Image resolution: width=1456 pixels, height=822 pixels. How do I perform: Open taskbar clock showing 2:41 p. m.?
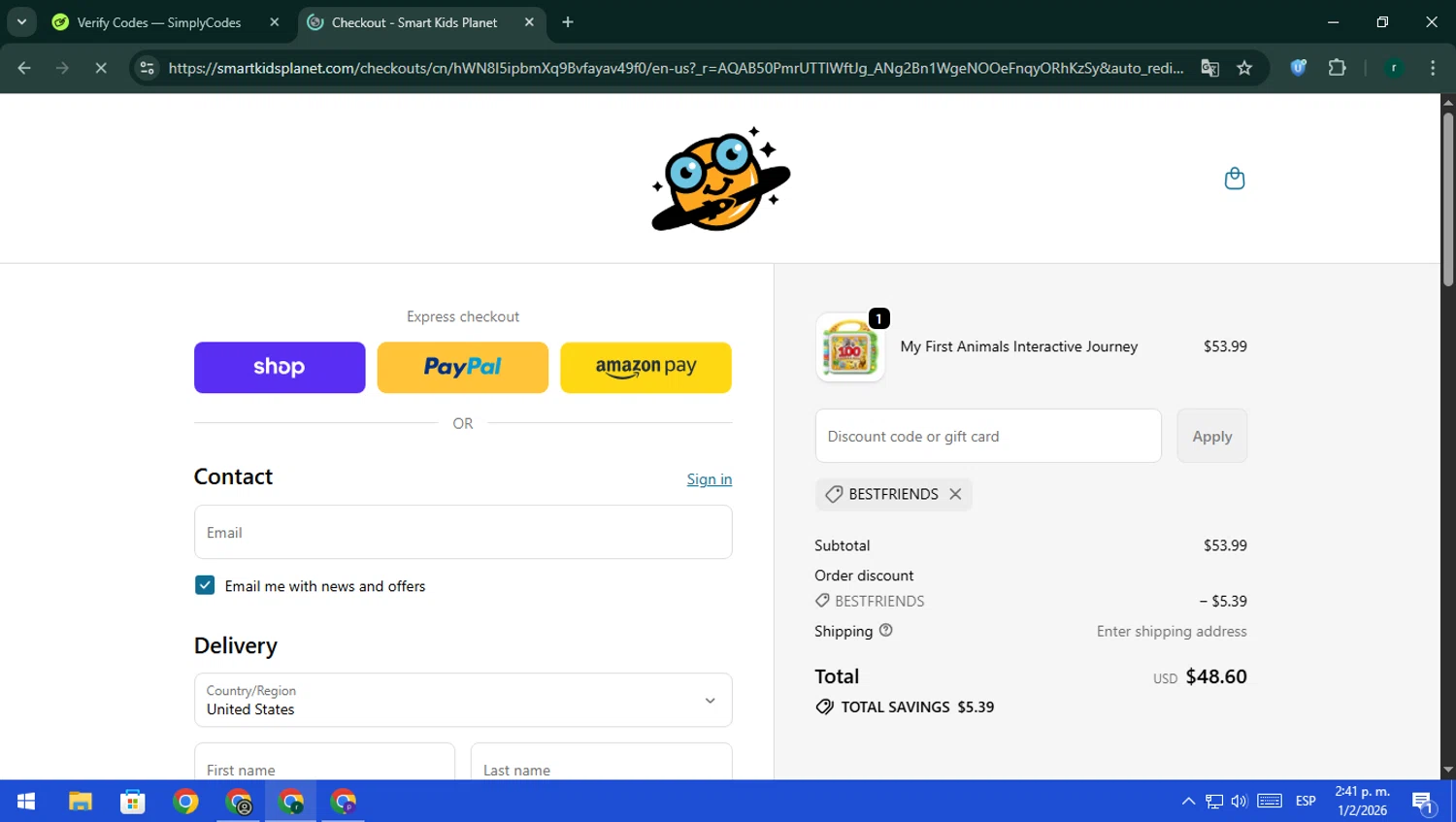pos(1362,802)
